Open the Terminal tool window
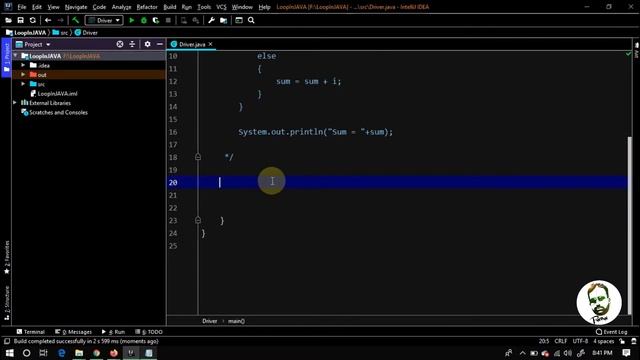The height and width of the screenshot is (360, 640). tap(31, 332)
